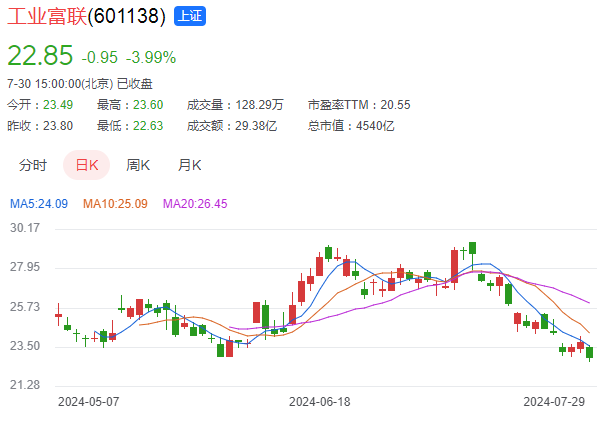The height and width of the screenshot is (427, 612).
Task: Click the 总市值 value 4540亿
Action: pyautogui.click(x=375, y=126)
